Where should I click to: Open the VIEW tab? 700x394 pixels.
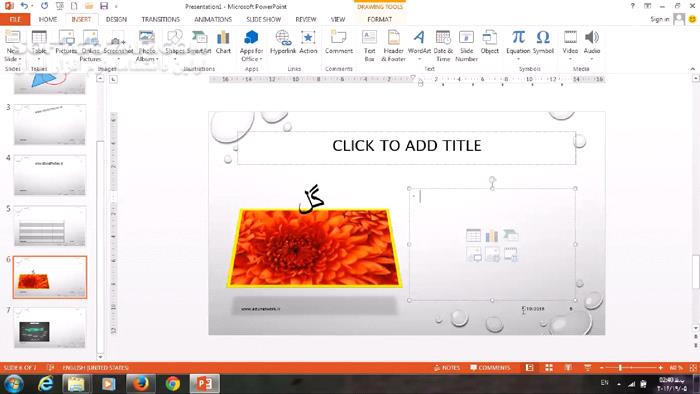click(x=338, y=19)
